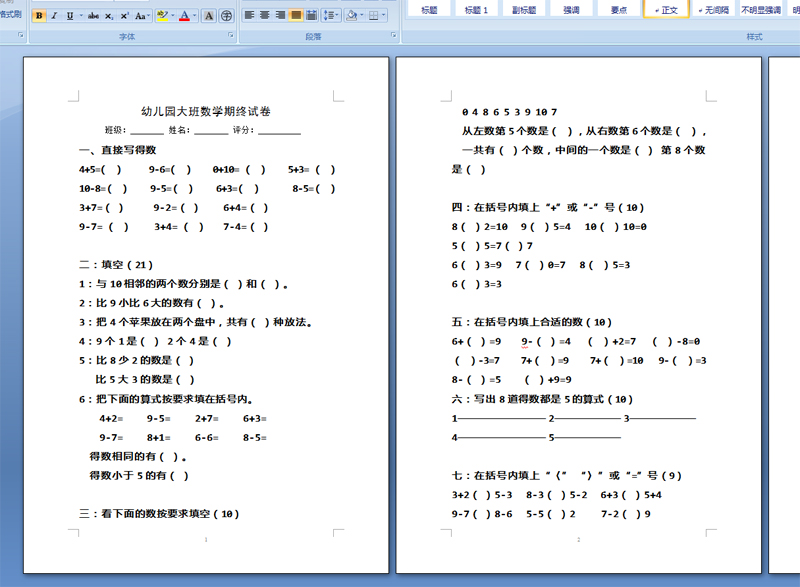Click the enclosed character icon

[226, 16]
